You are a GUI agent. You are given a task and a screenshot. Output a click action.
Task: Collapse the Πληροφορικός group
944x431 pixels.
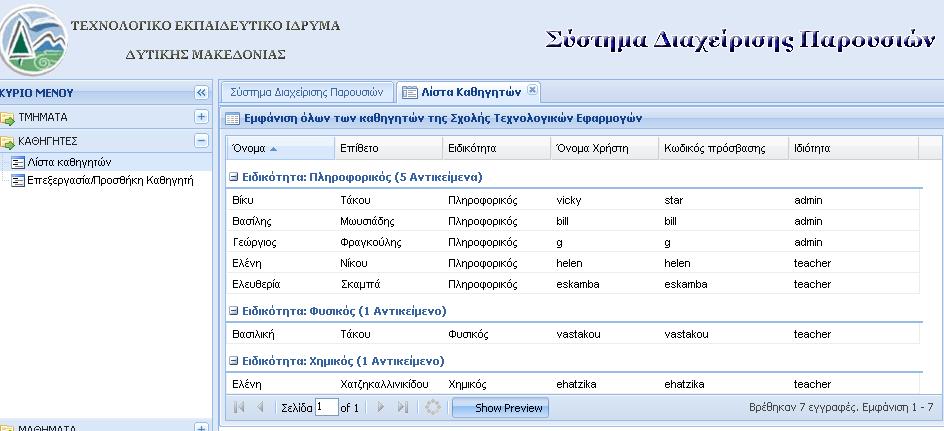pyautogui.click(x=235, y=177)
